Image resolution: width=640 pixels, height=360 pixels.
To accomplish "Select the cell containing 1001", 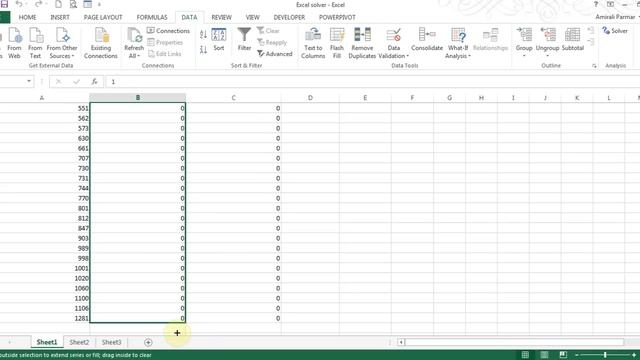I will [x=45, y=268].
